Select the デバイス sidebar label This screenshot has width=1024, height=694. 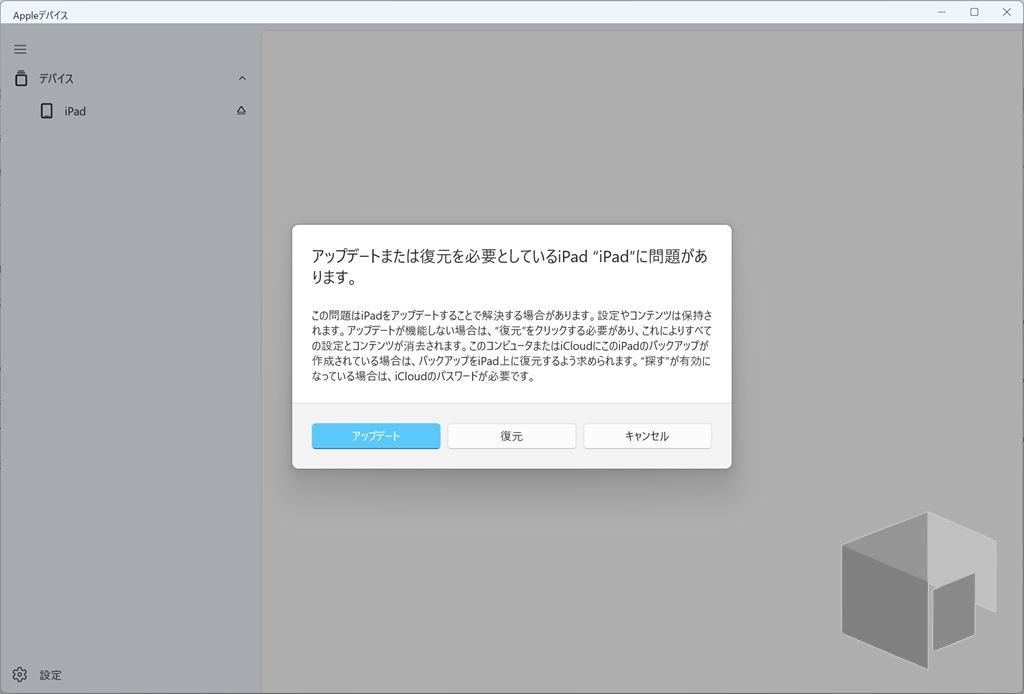point(56,78)
